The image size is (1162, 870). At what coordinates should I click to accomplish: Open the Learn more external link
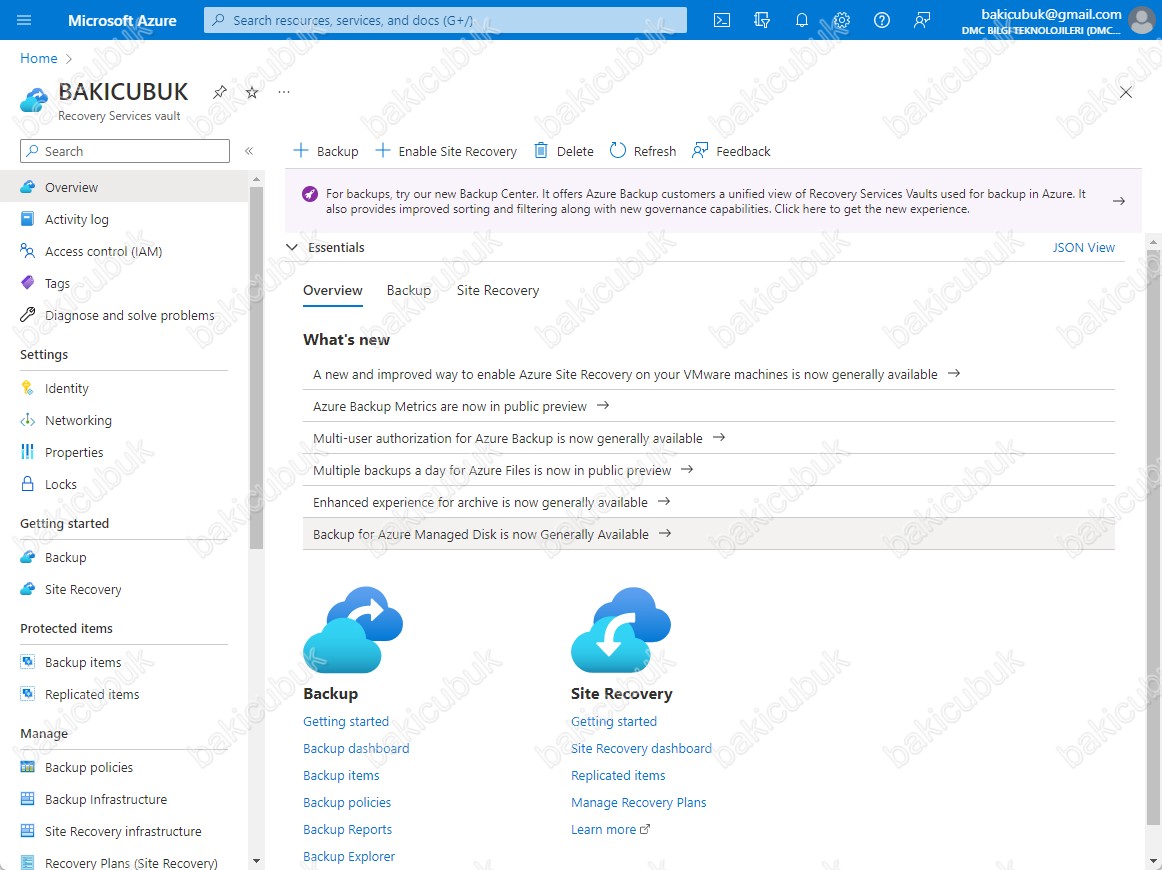point(611,829)
